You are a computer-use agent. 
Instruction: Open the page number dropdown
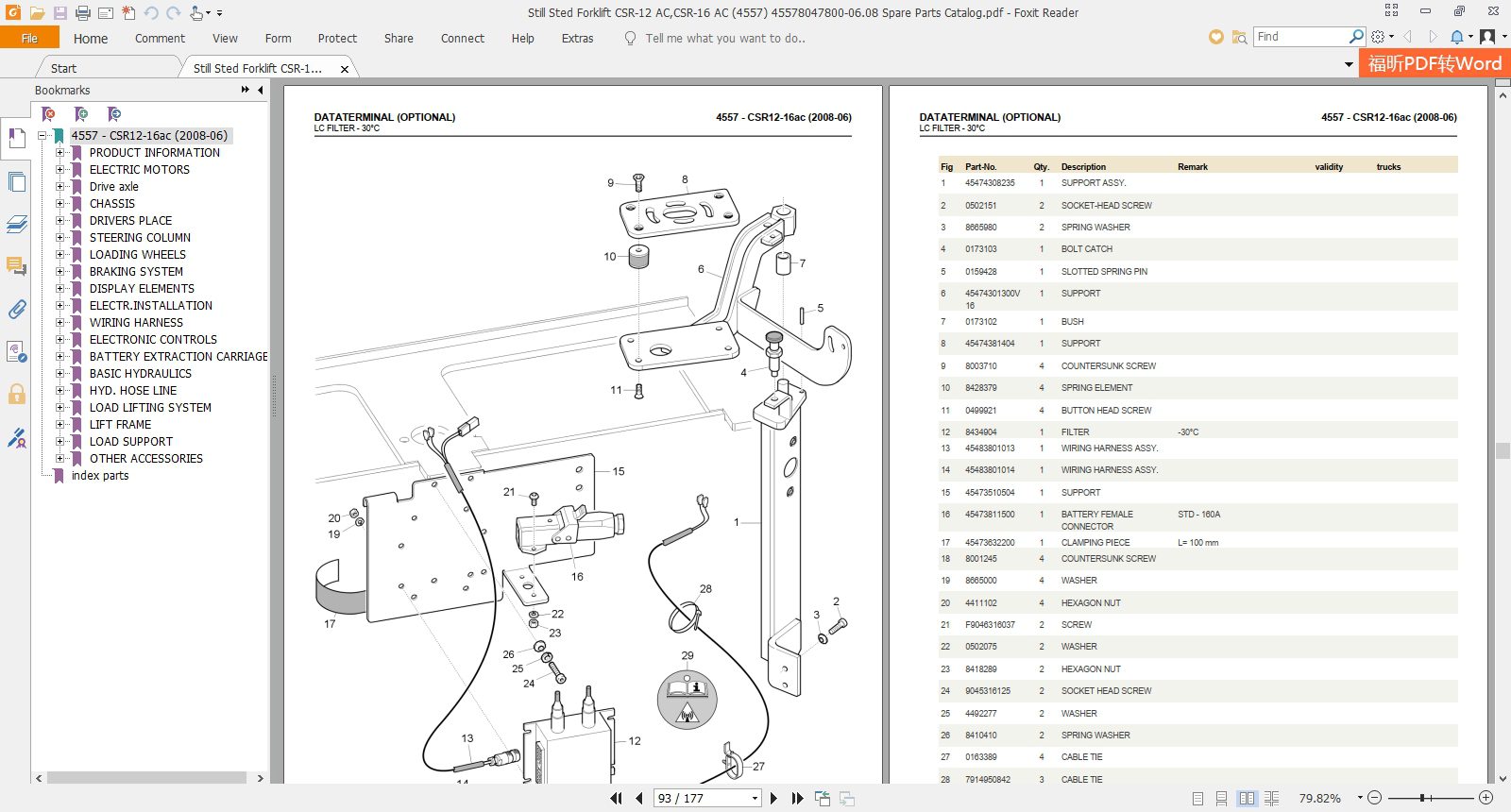click(x=755, y=799)
